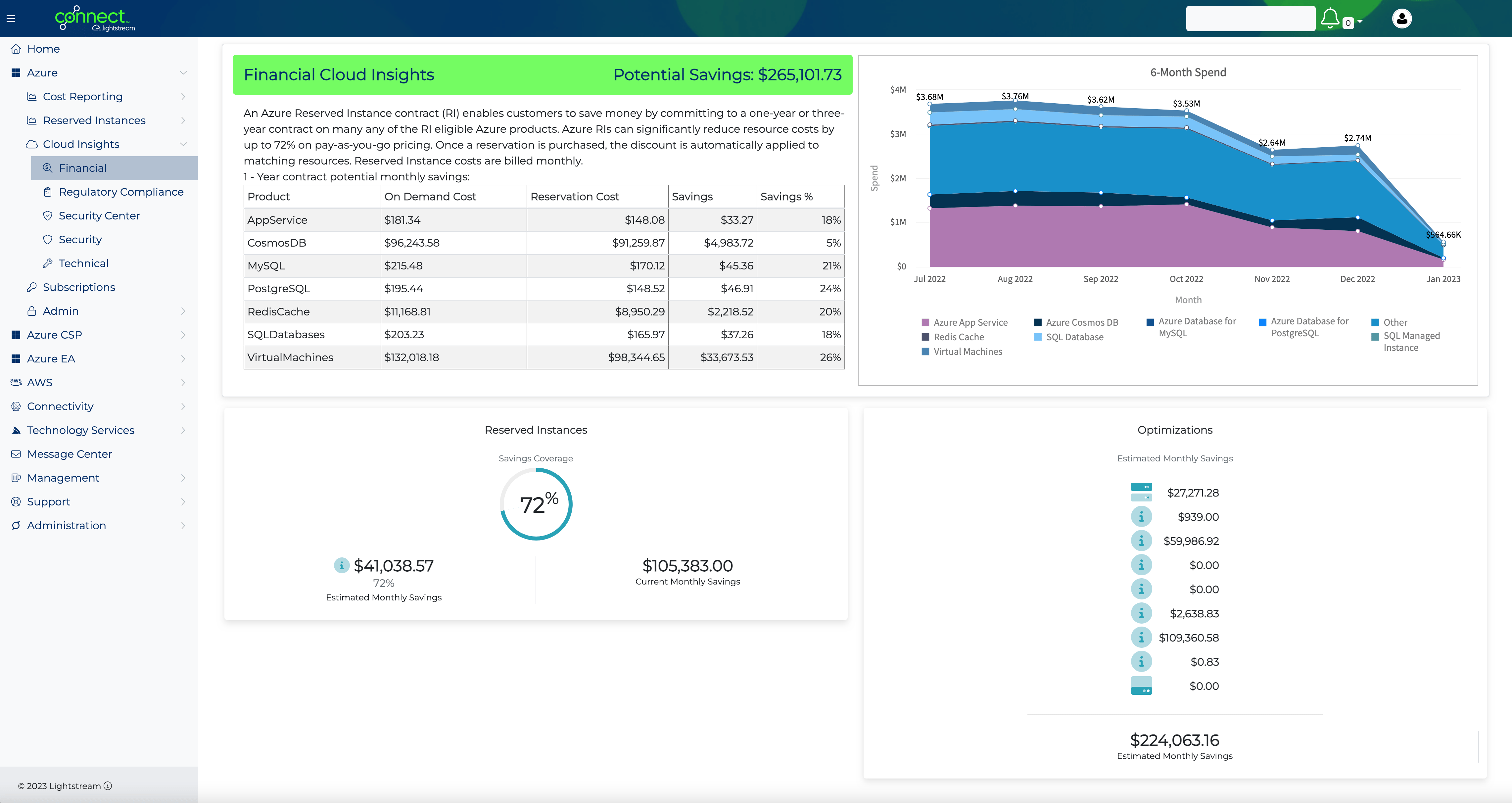The height and width of the screenshot is (803, 1512).
Task: Click the top search input field
Action: tap(1250, 19)
